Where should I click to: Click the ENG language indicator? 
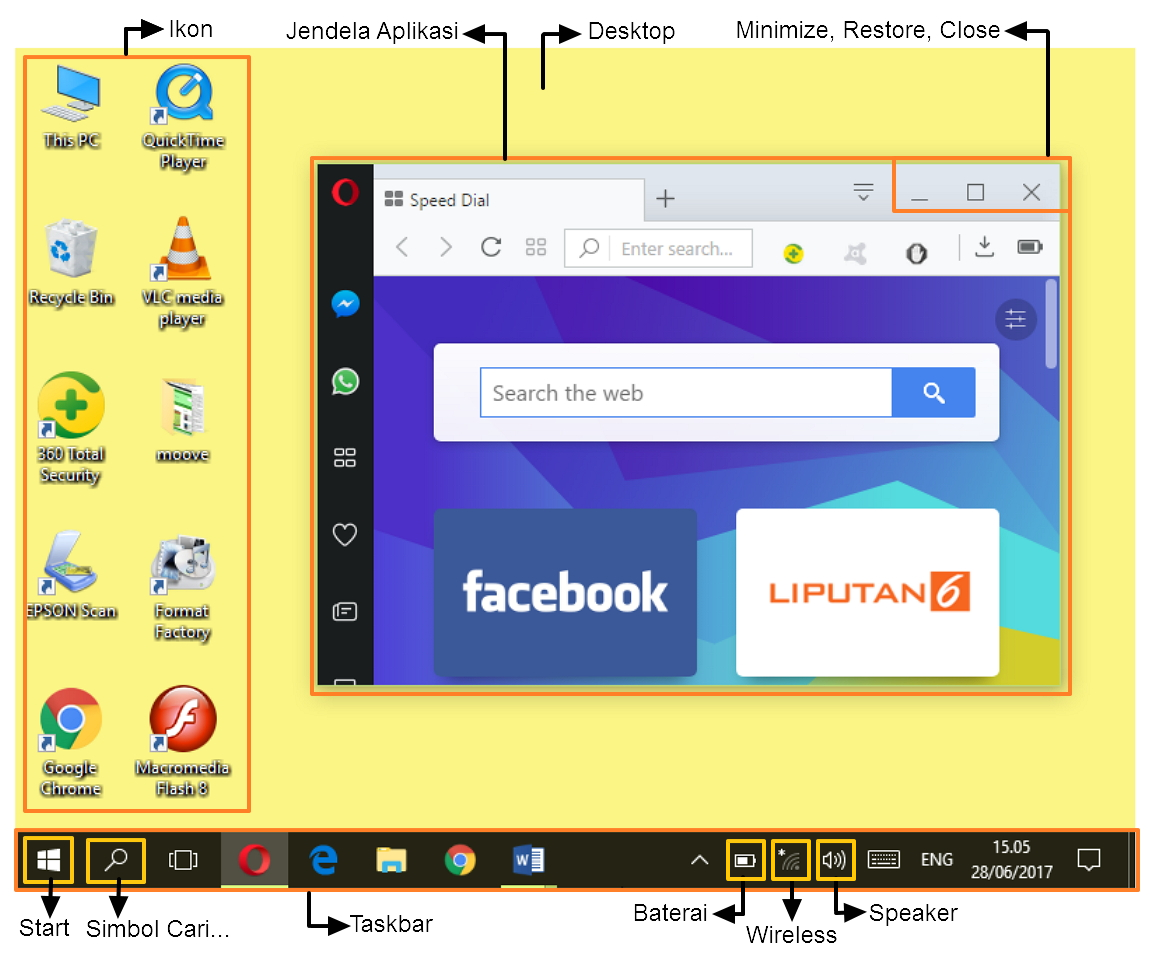click(936, 859)
